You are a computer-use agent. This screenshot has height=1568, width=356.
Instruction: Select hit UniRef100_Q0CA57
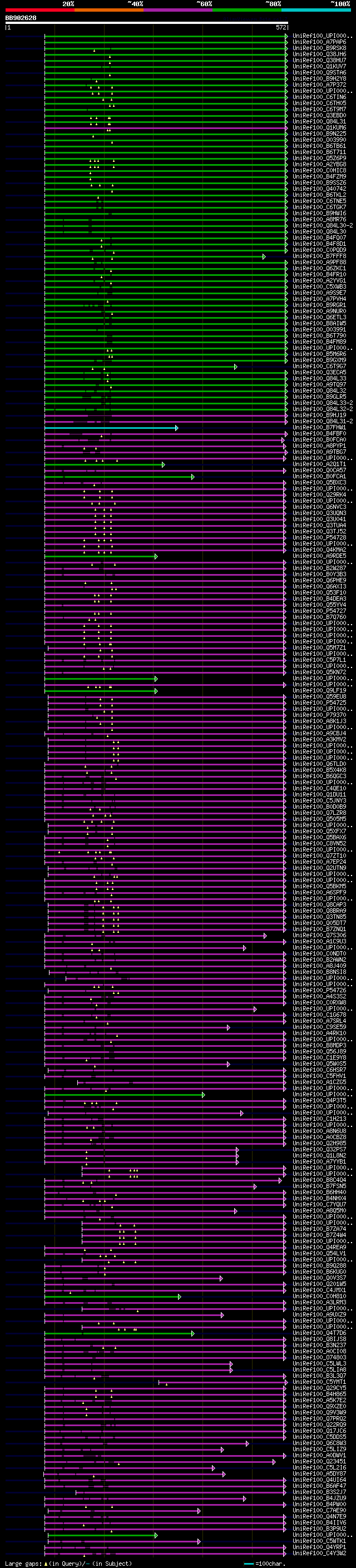point(319,471)
